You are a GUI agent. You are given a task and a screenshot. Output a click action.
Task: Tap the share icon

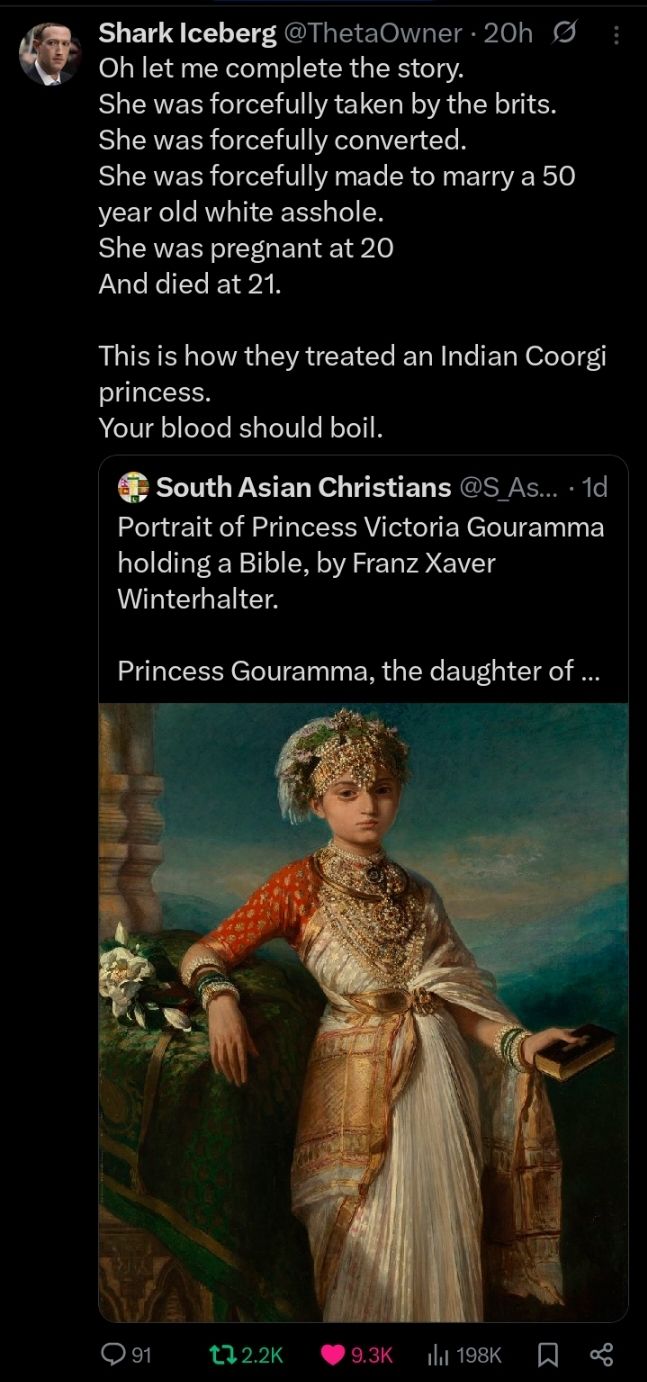click(x=601, y=1354)
